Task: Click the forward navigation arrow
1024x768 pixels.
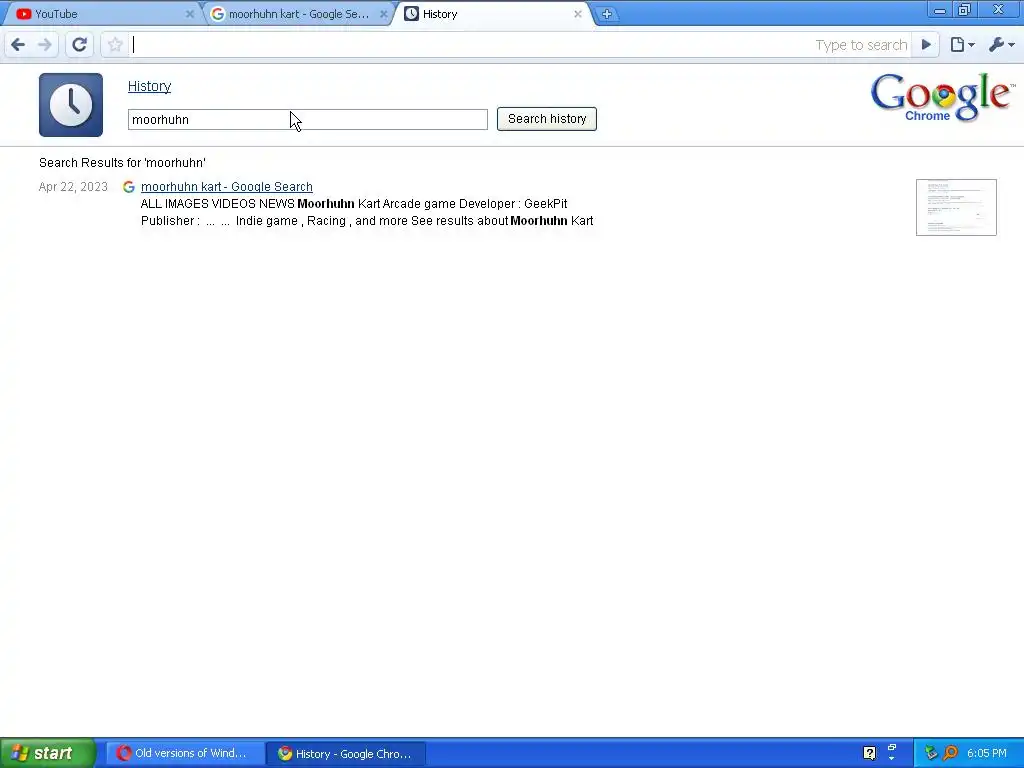Action: pyautogui.click(x=44, y=45)
